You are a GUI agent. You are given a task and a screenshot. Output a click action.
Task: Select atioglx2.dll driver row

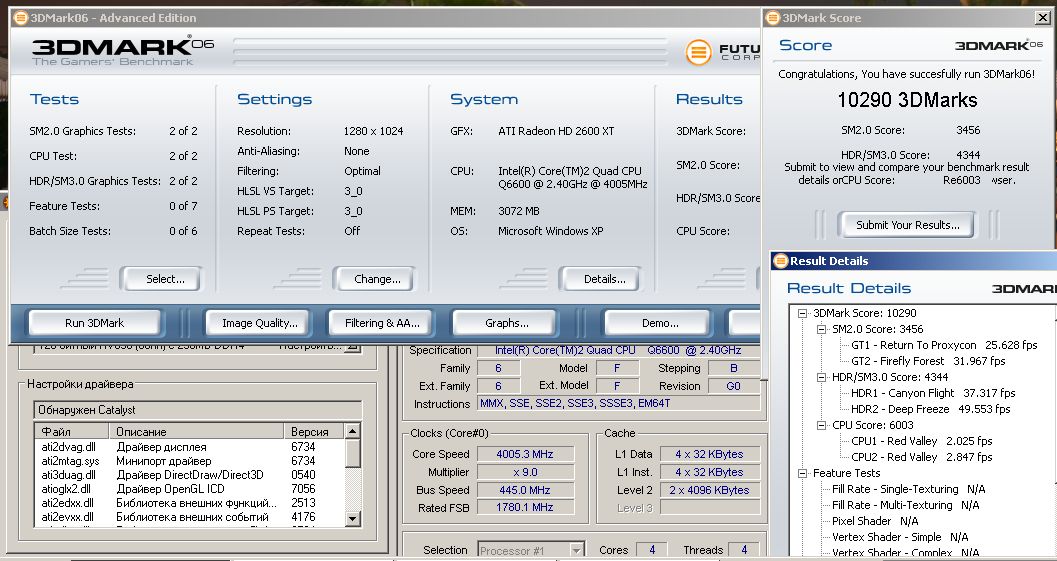point(189,489)
